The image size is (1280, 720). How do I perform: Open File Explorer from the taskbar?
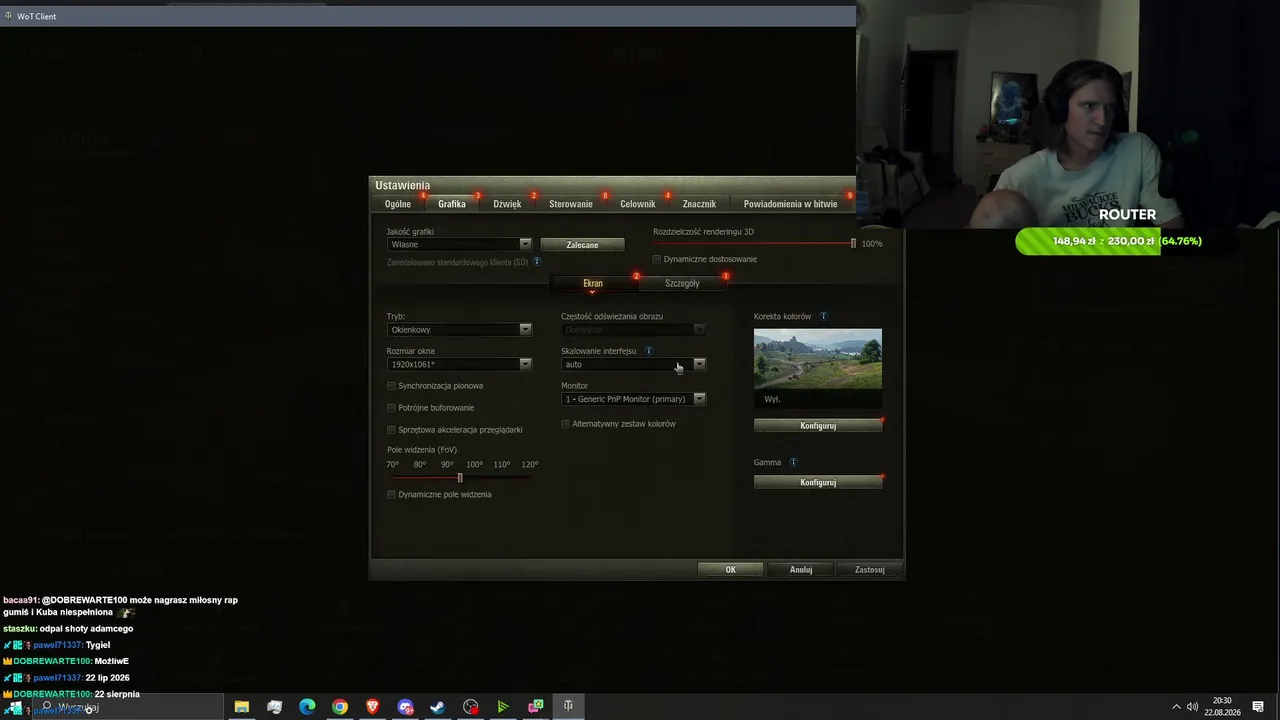click(242, 707)
